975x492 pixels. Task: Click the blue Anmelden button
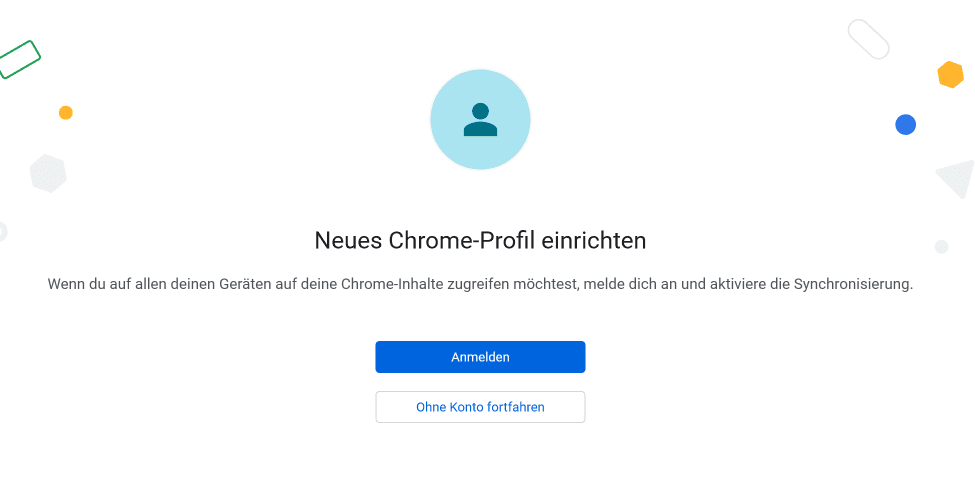point(480,357)
